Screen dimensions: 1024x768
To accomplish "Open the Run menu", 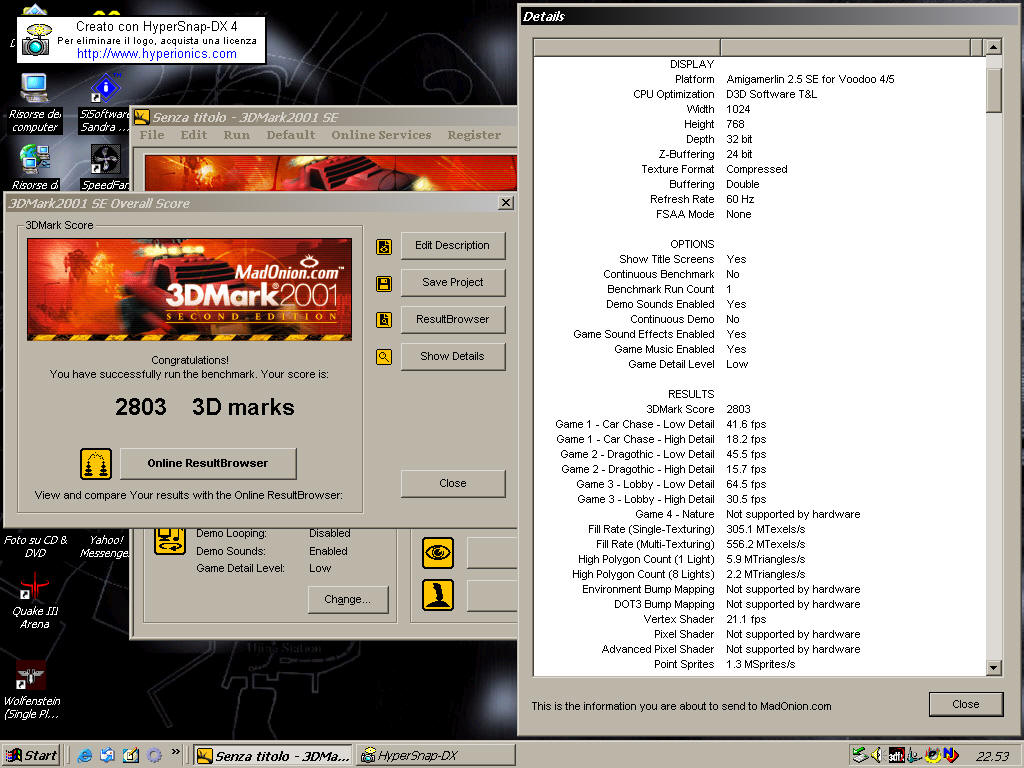I will click(236, 135).
